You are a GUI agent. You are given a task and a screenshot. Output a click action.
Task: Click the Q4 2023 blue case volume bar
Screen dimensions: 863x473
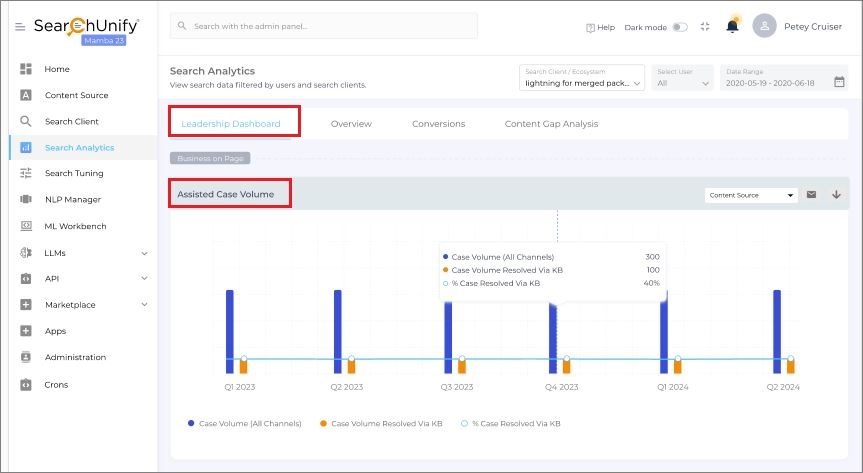click(x=553, y=335)
